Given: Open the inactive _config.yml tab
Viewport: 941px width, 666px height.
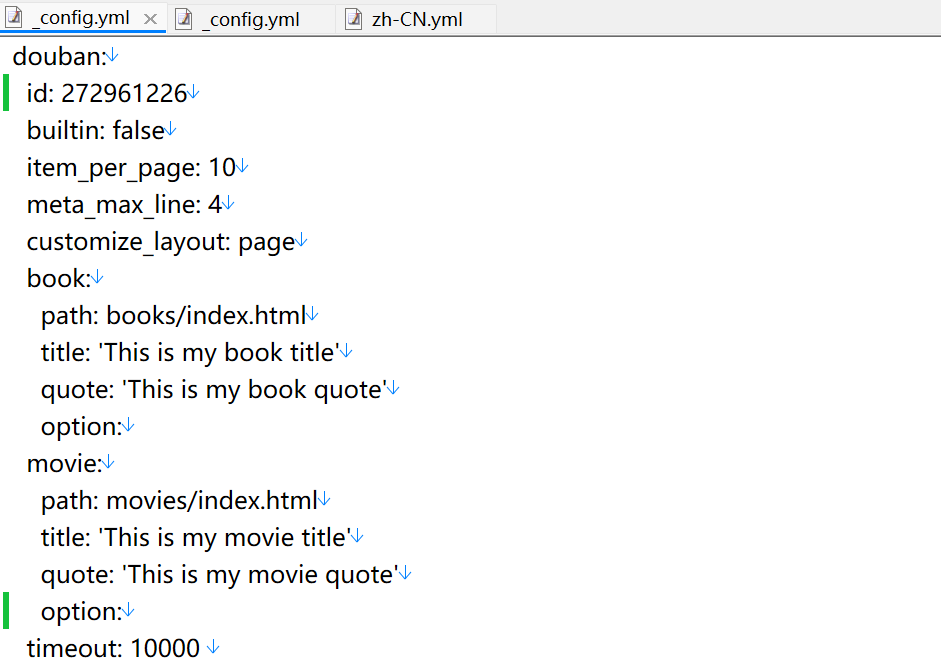Looking at the screenshot, I should coord(250,19).
